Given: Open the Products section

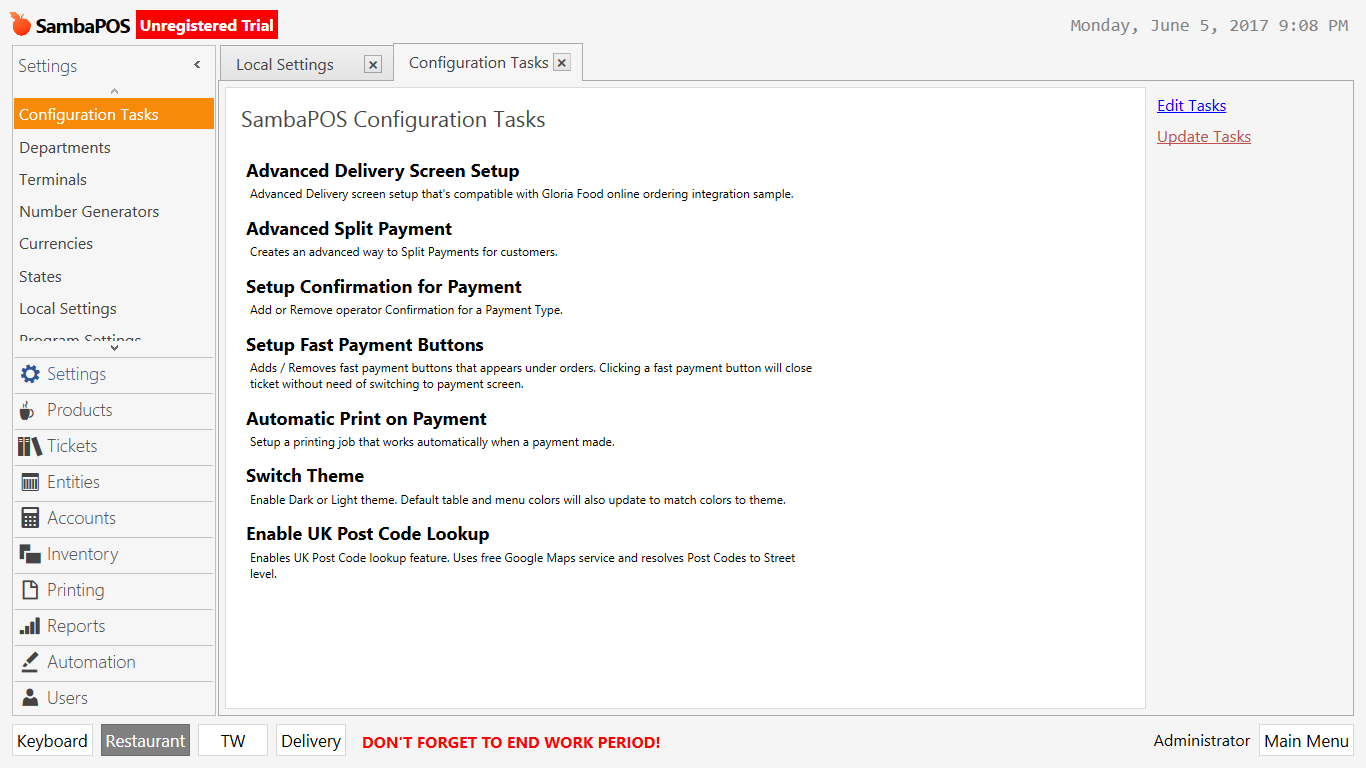Looking at the screenshot, I should 114,410.
